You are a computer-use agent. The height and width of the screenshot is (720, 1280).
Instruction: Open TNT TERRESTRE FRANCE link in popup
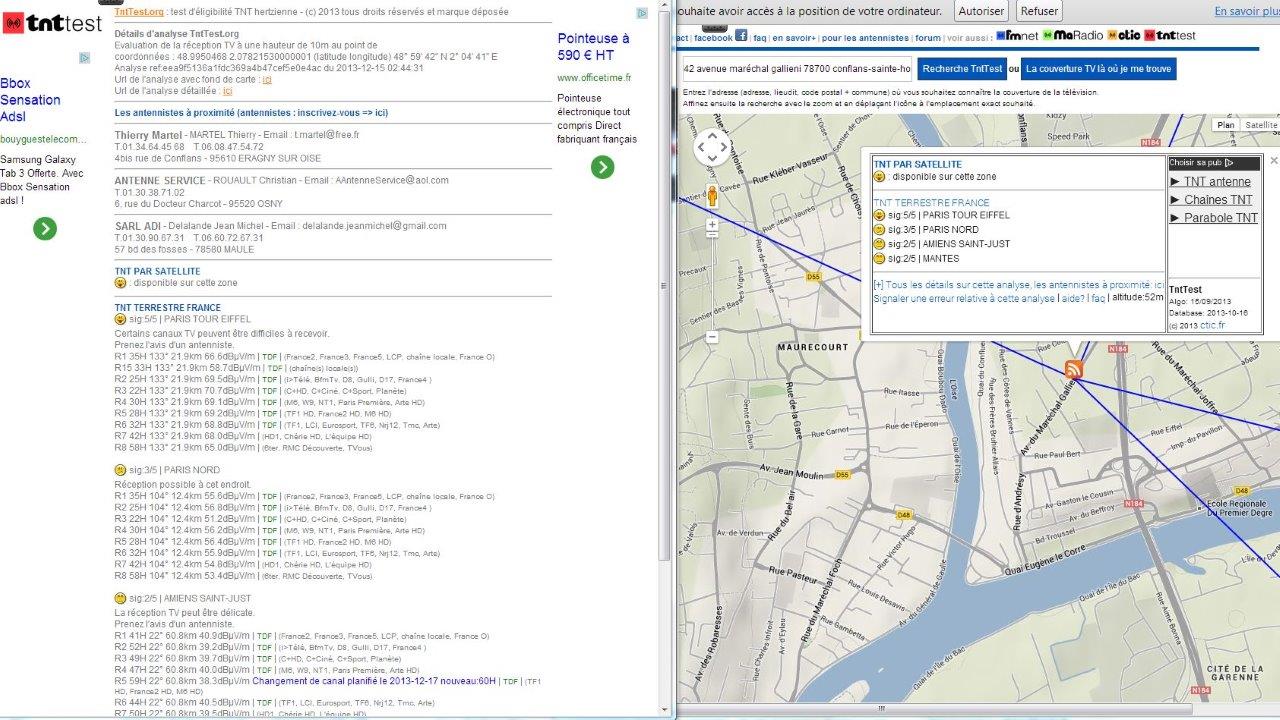(931, 202)
